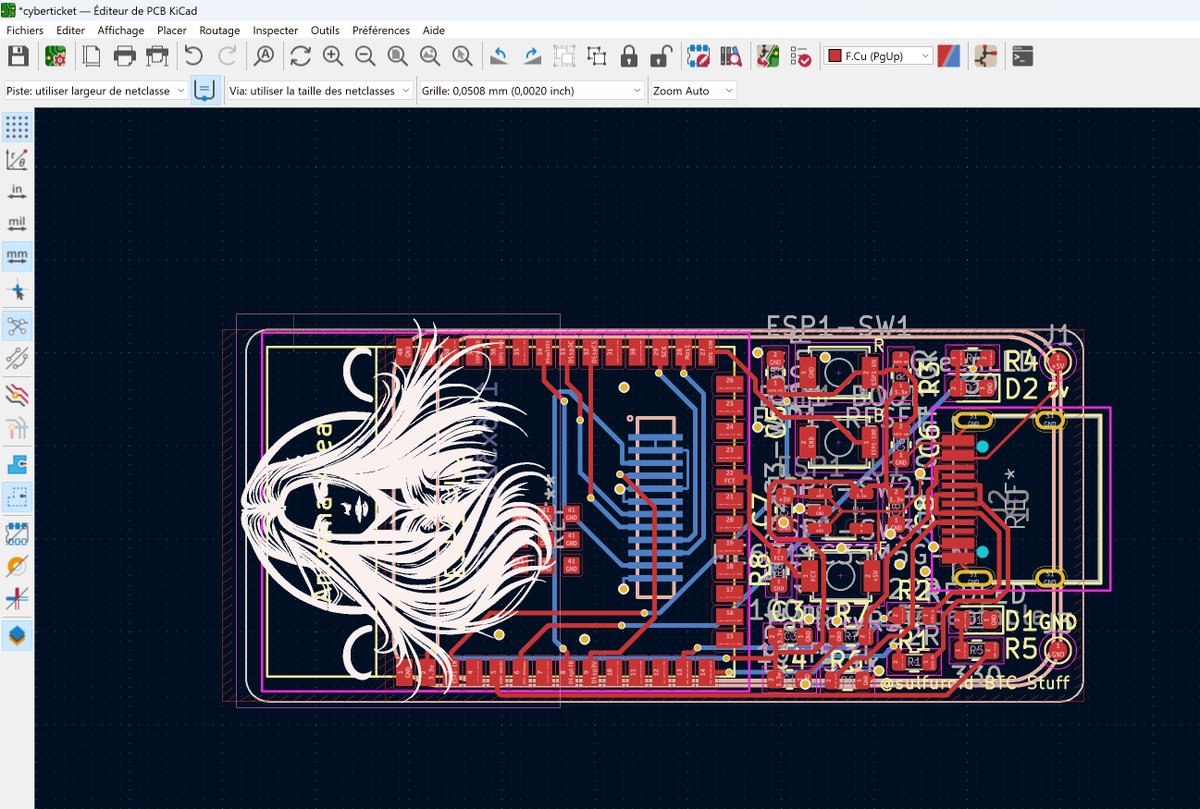1200x809 pixels.
Task: Toggle curved ratsnest lines
Action: [17, 358]
